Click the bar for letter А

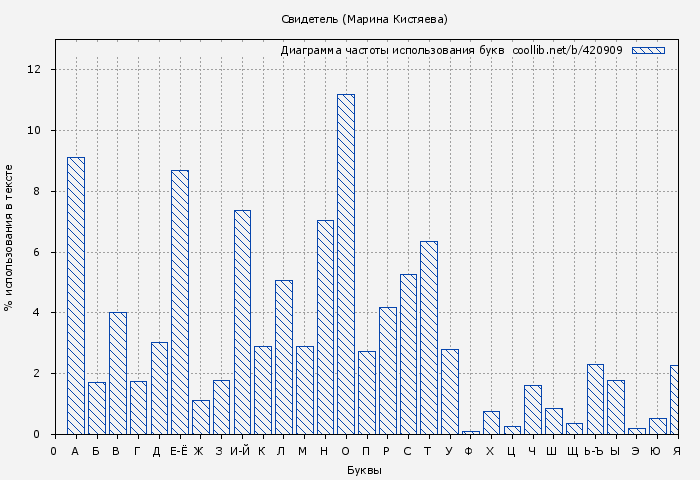(x=76, y=295)
